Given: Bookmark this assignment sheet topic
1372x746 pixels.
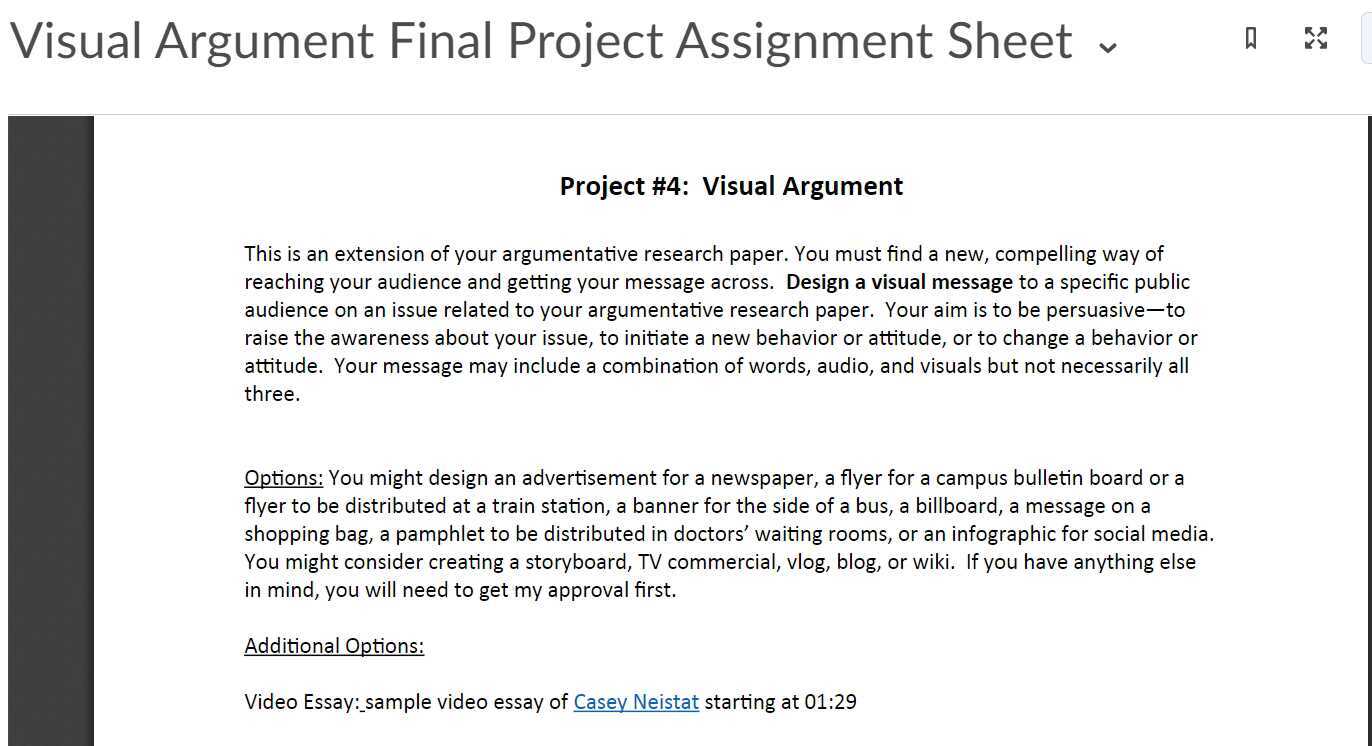Looking at the screenshot, I should (1250, 39).
